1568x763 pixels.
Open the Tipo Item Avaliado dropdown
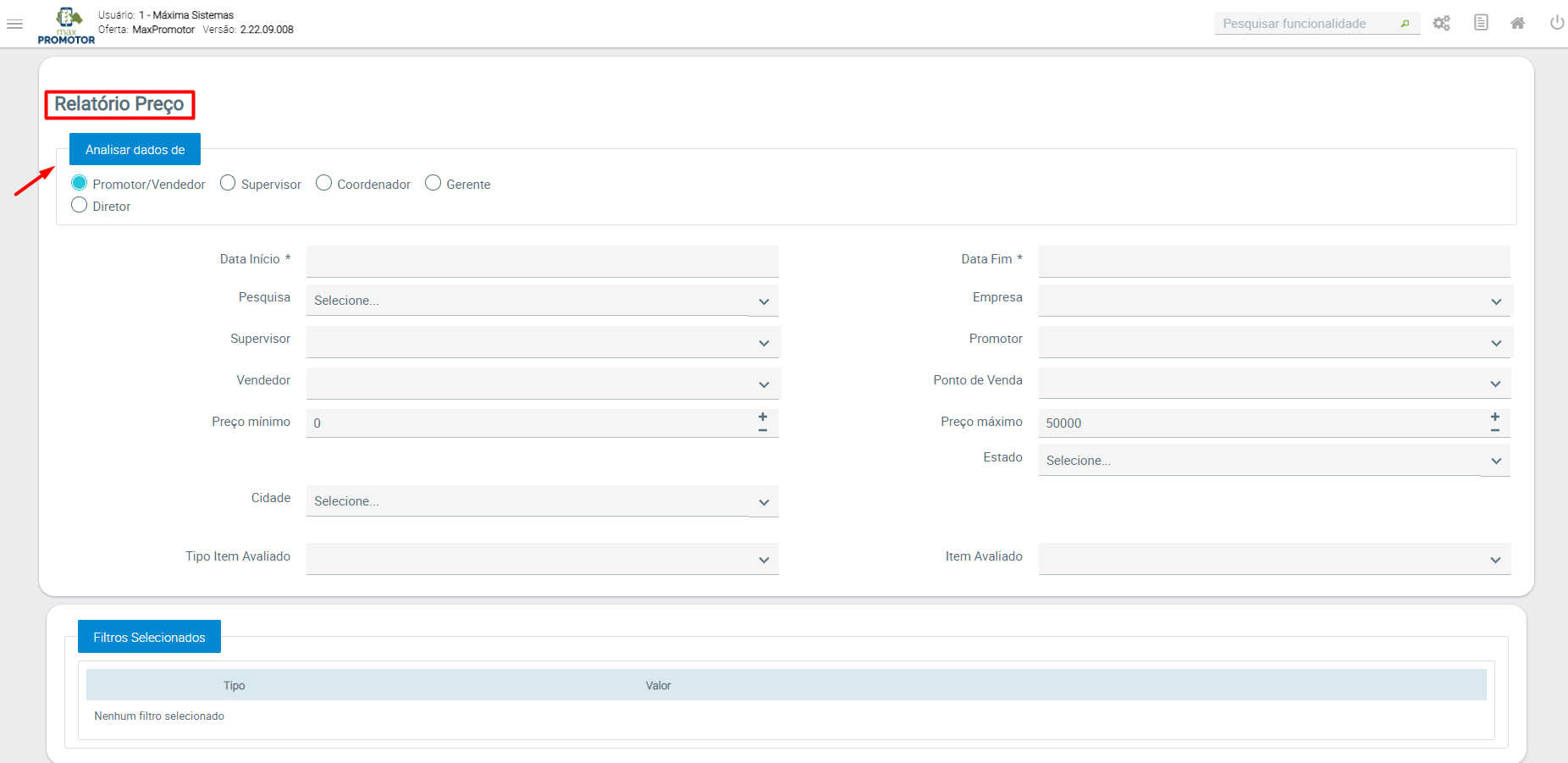click(x=543, y=559)
